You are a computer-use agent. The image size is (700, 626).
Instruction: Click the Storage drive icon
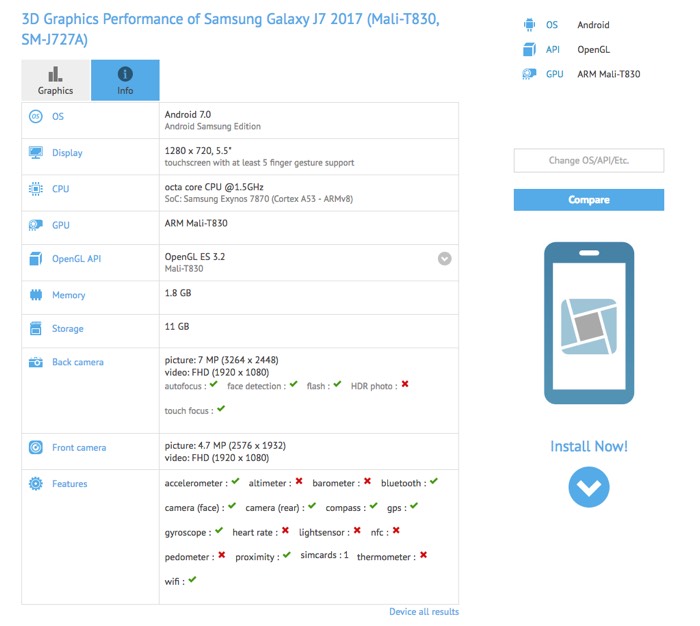36,328
